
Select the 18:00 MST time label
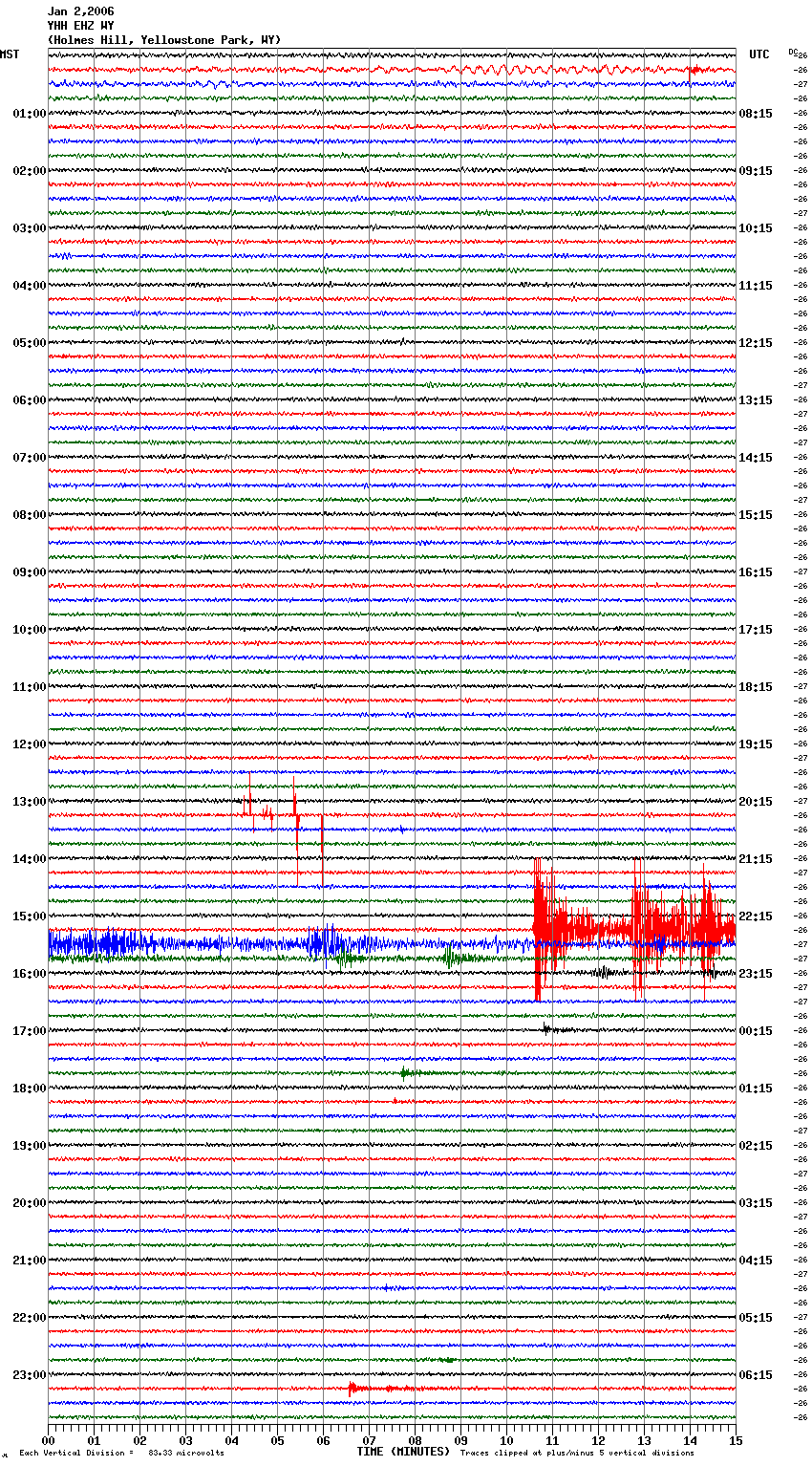pyautogui.click(x=29, y=1089)
